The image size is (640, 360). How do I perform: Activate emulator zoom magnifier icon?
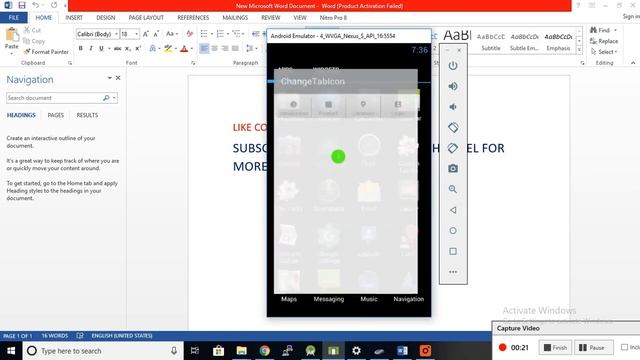[x=453, y=189]
